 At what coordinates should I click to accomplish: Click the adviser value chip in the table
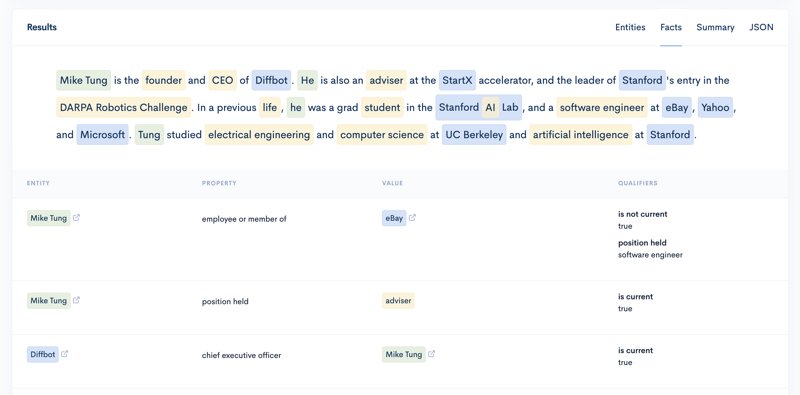398,301
